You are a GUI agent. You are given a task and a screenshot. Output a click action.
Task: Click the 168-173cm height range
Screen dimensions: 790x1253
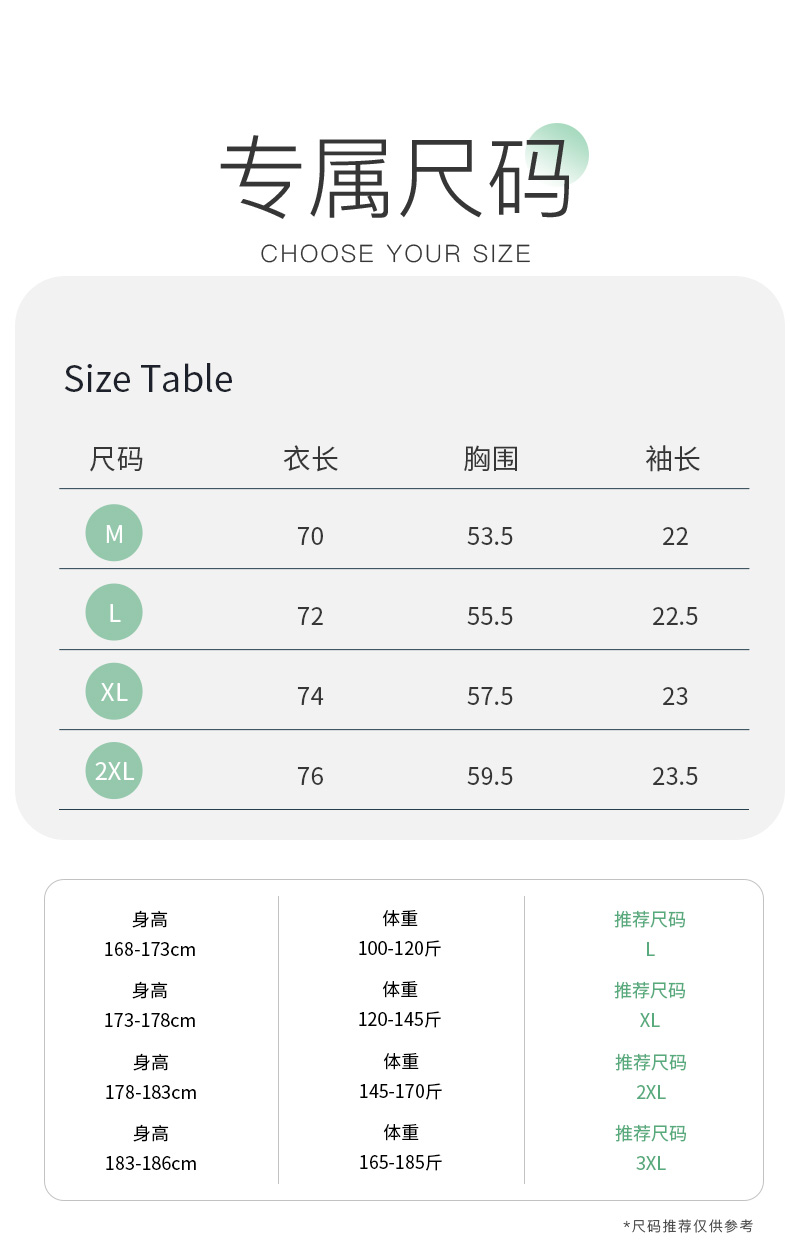150,949
